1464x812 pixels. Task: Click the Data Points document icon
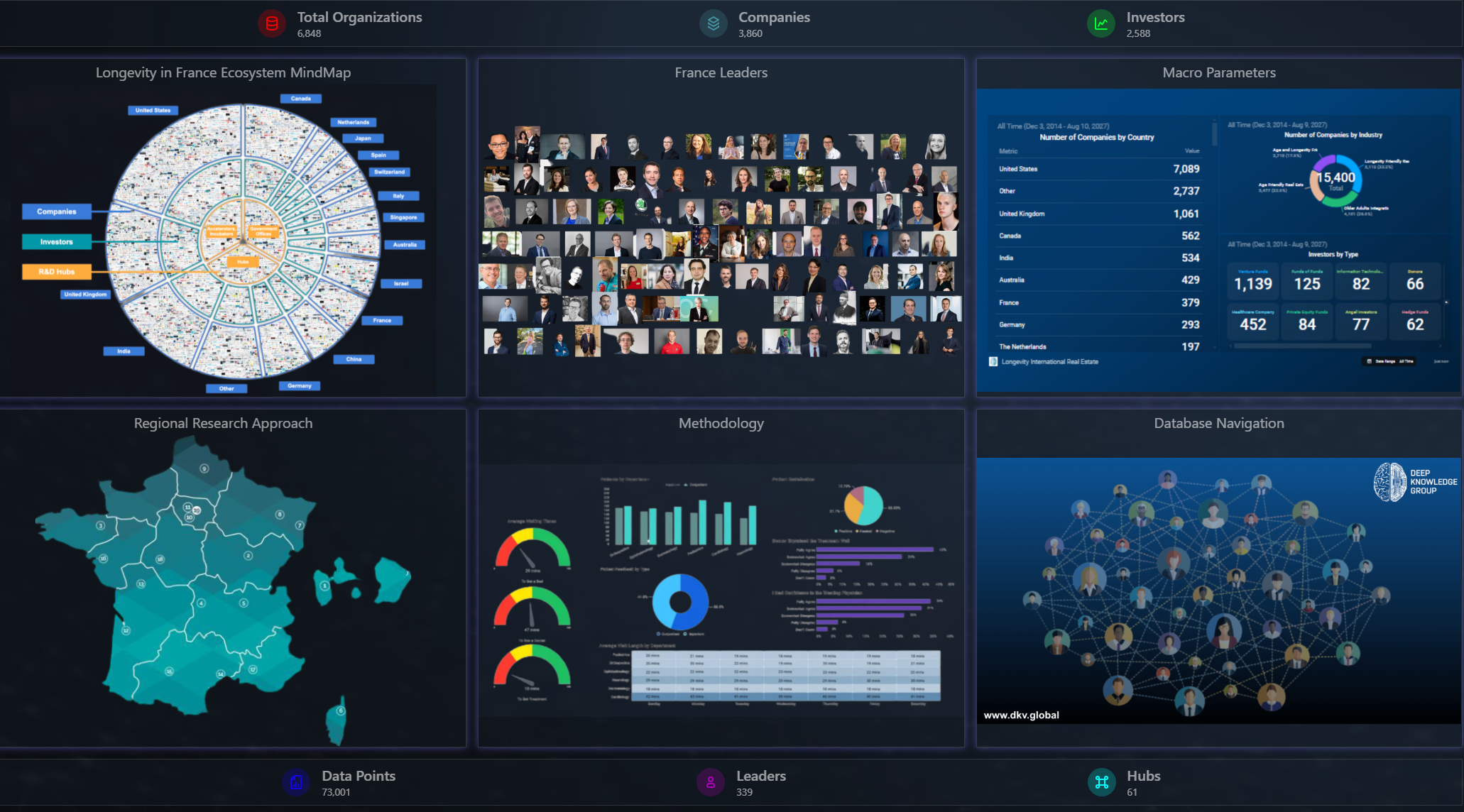coord(296,782)
